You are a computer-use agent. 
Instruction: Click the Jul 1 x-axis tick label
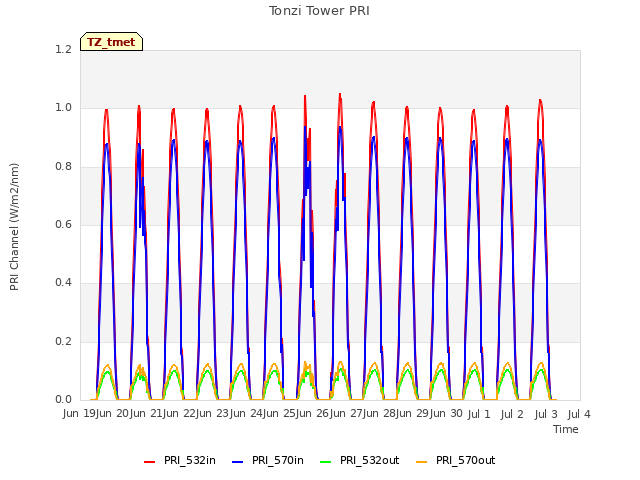(479, 414)
